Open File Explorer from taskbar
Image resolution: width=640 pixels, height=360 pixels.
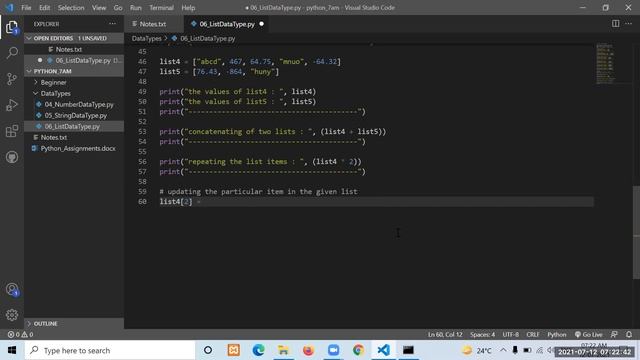point(283,350)
